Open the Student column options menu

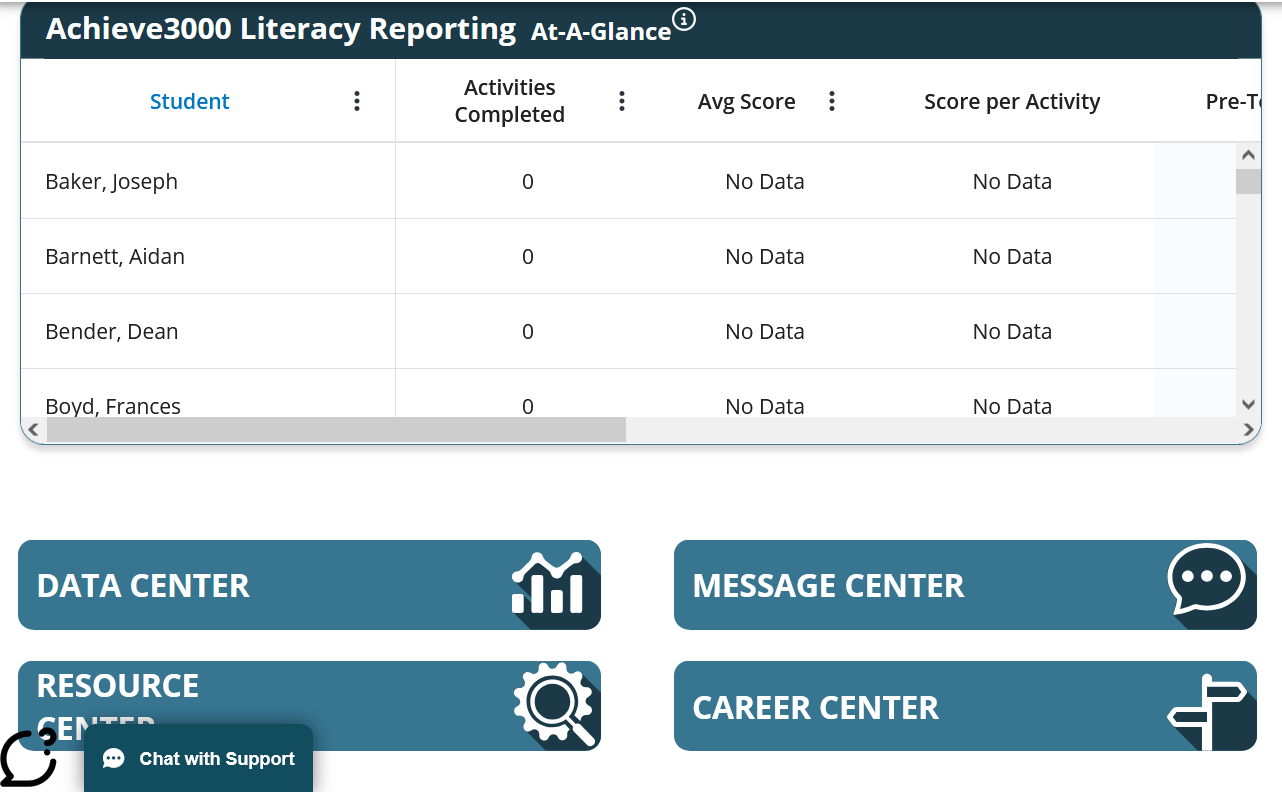[357, 101]
